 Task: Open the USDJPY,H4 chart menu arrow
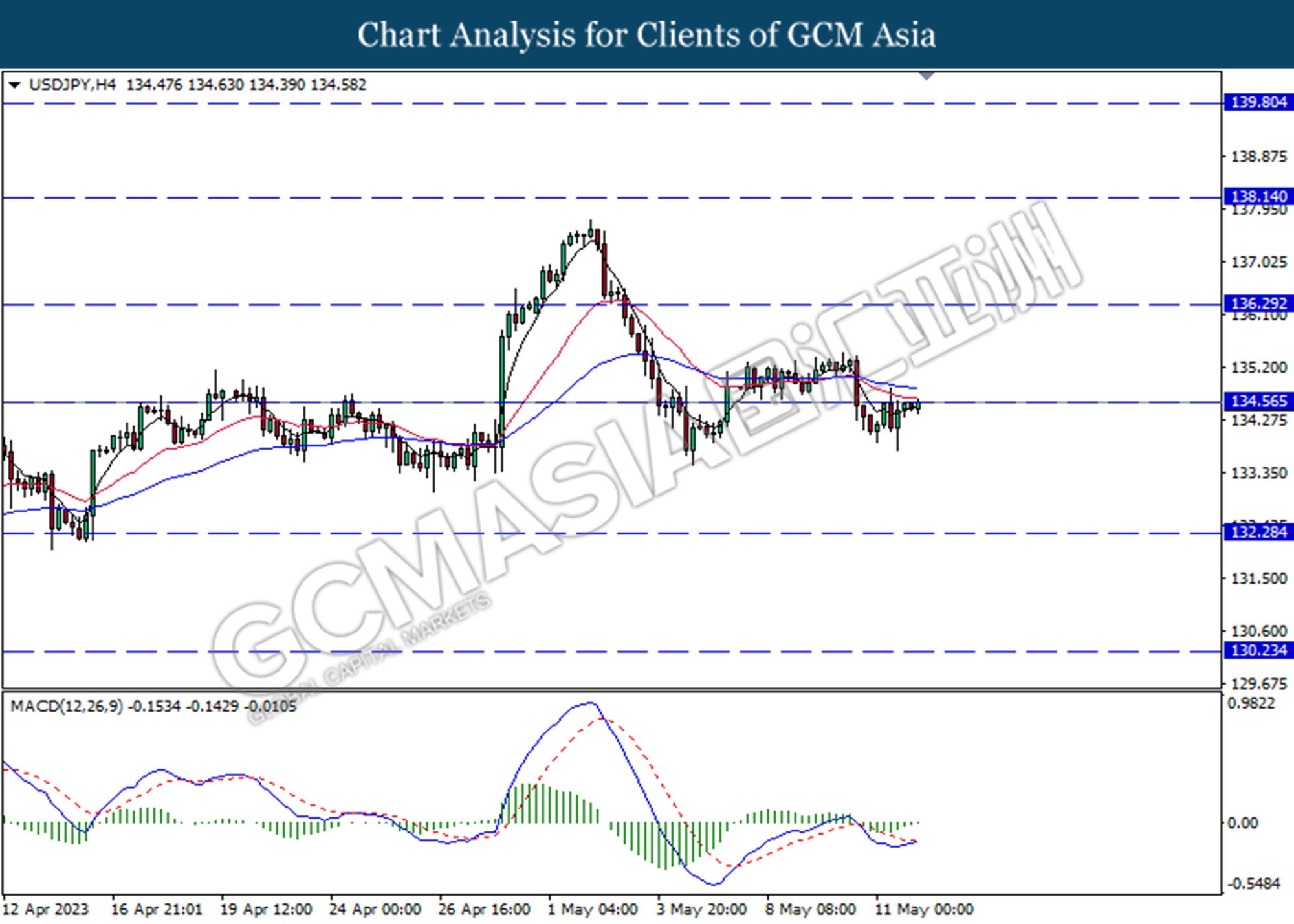[15, 85]
